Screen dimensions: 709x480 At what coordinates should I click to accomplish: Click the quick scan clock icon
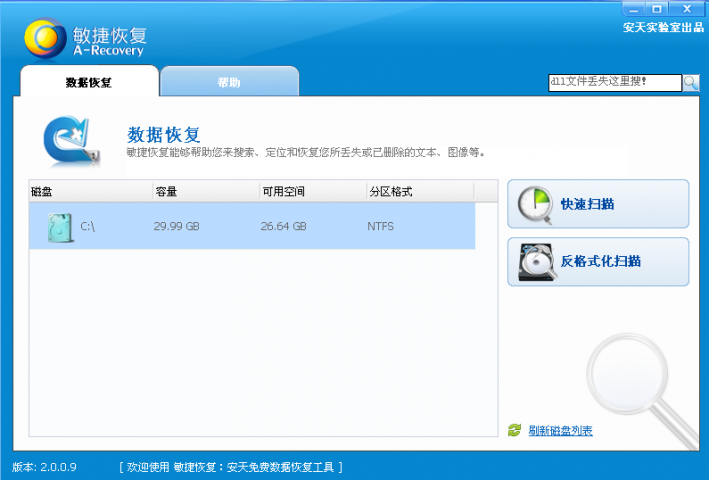pyautogui.click(x=535, y=204)
